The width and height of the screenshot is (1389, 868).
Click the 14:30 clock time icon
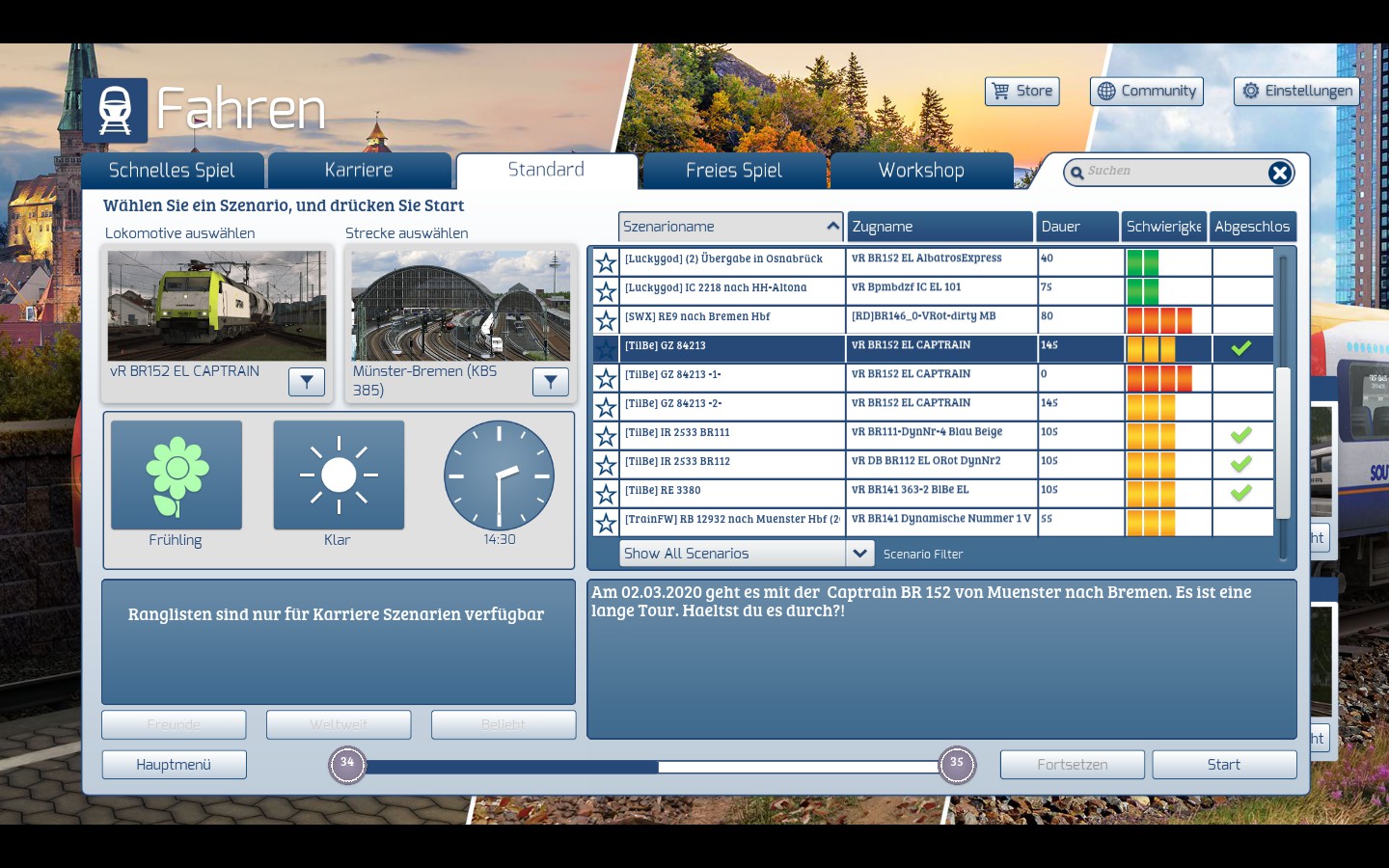tap(499, 475)
